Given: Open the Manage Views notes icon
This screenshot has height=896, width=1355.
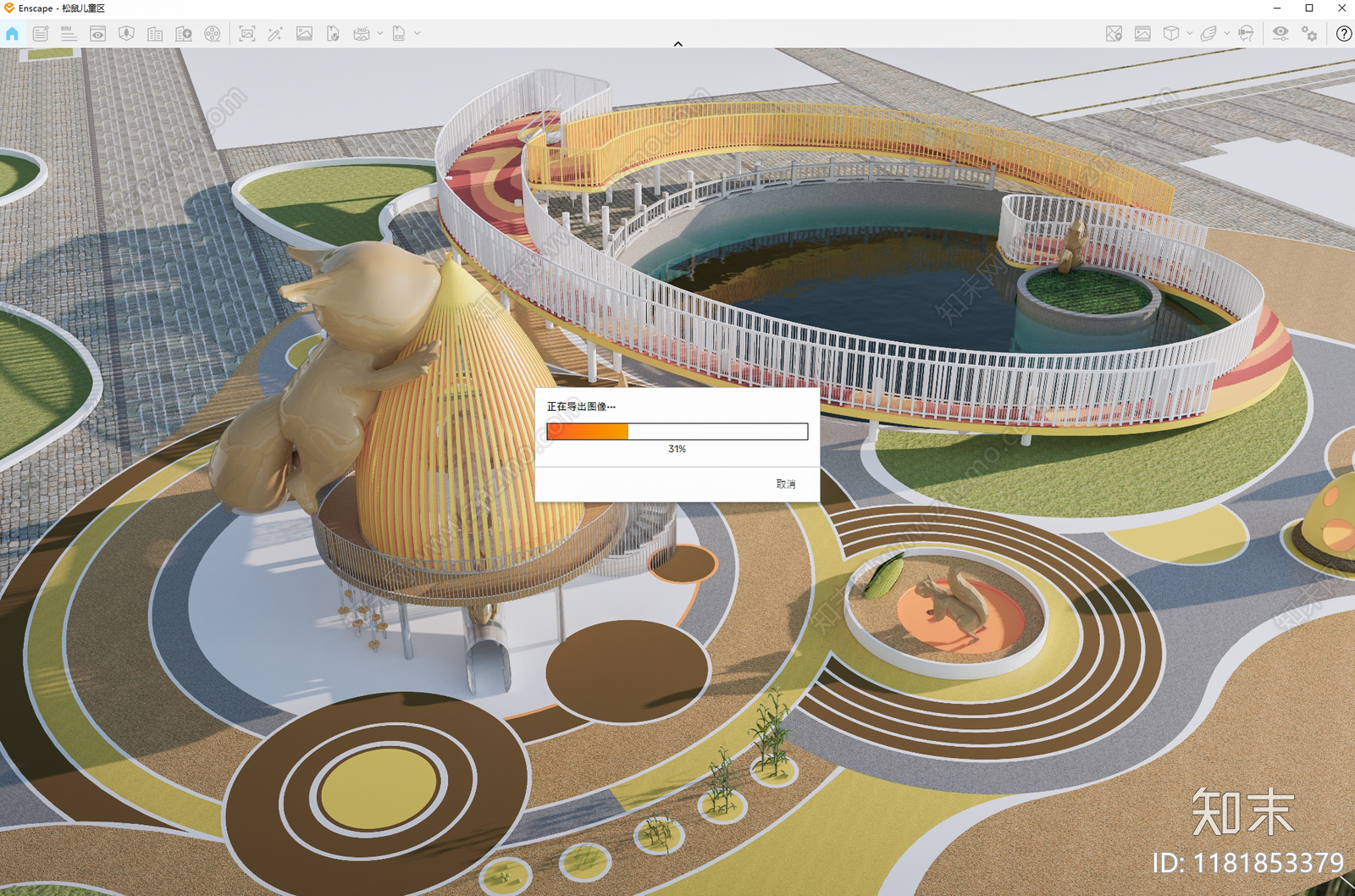Looking at the screenshot, I should (41, 34).
